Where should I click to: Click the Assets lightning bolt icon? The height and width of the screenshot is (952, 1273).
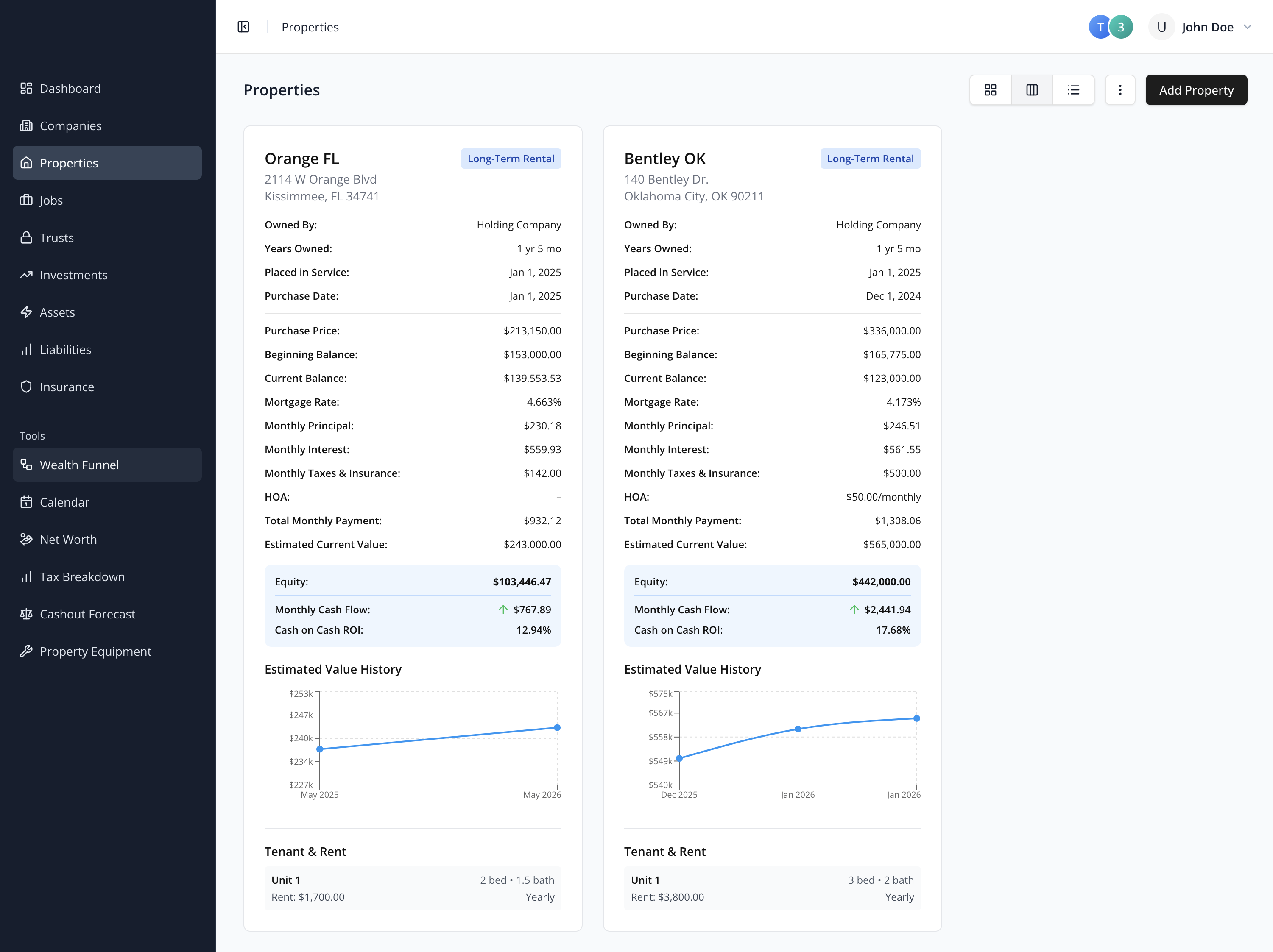click(x=26, y=312)
